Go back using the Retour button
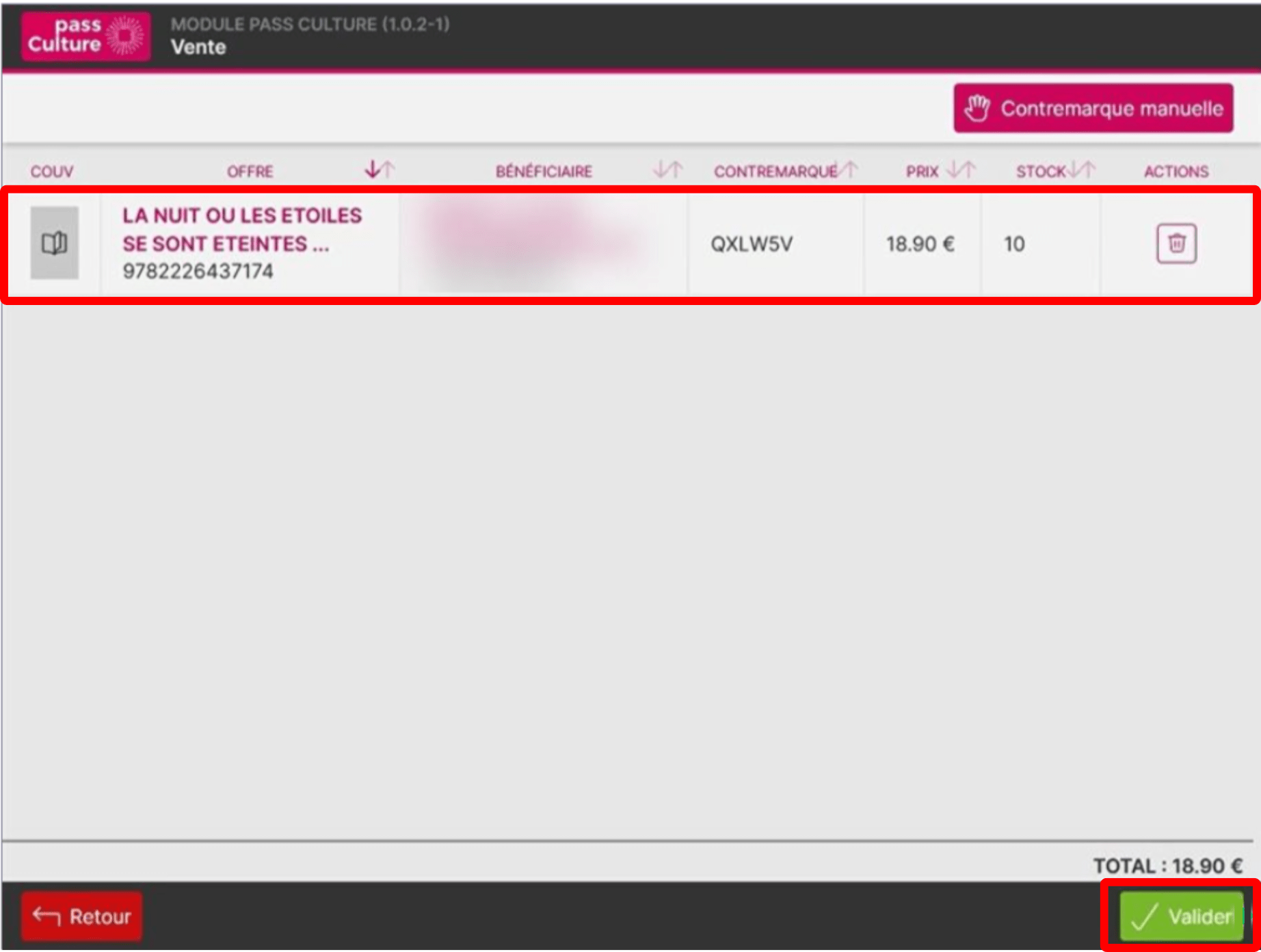This screenshot has width=1261, height=952. click(82, 916)
